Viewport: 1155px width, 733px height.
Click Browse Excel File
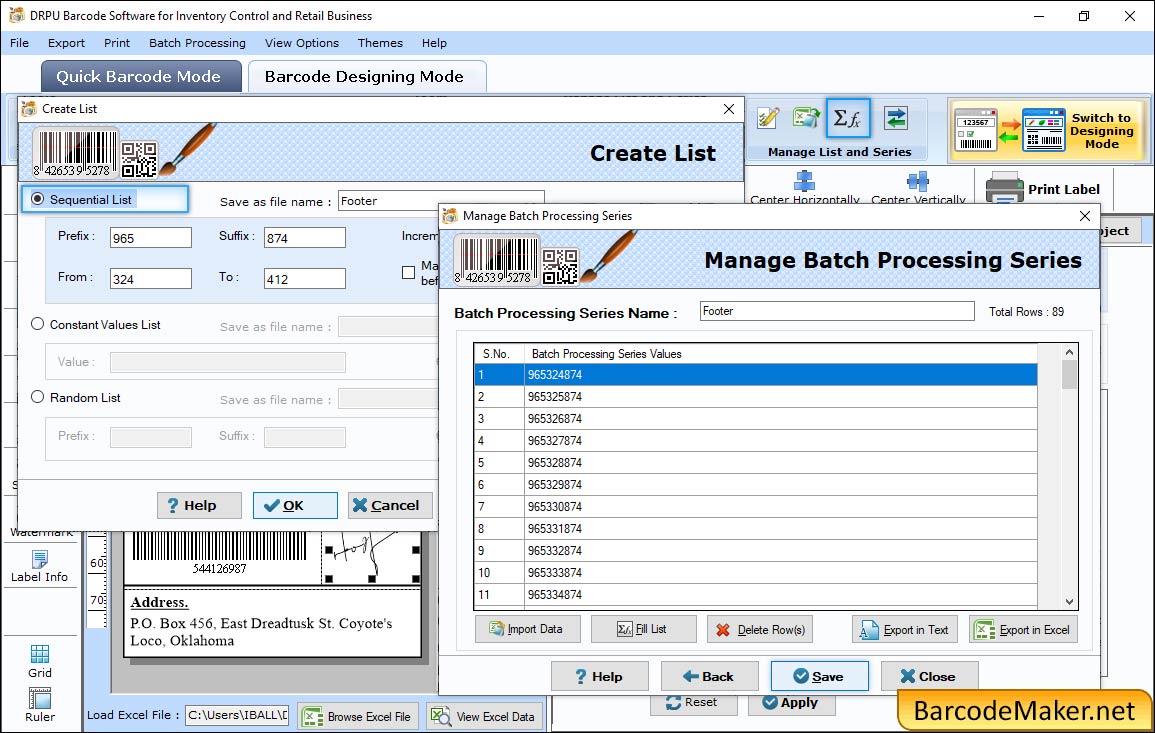coord(358,716)
